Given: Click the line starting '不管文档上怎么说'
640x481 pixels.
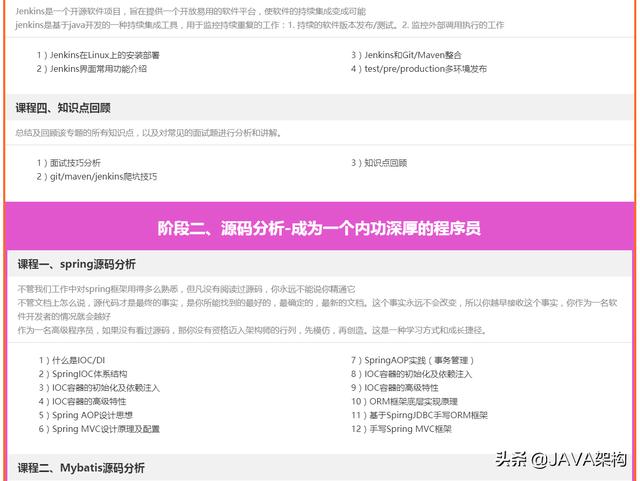Looking at the screenshot, I should pos(318,310).
